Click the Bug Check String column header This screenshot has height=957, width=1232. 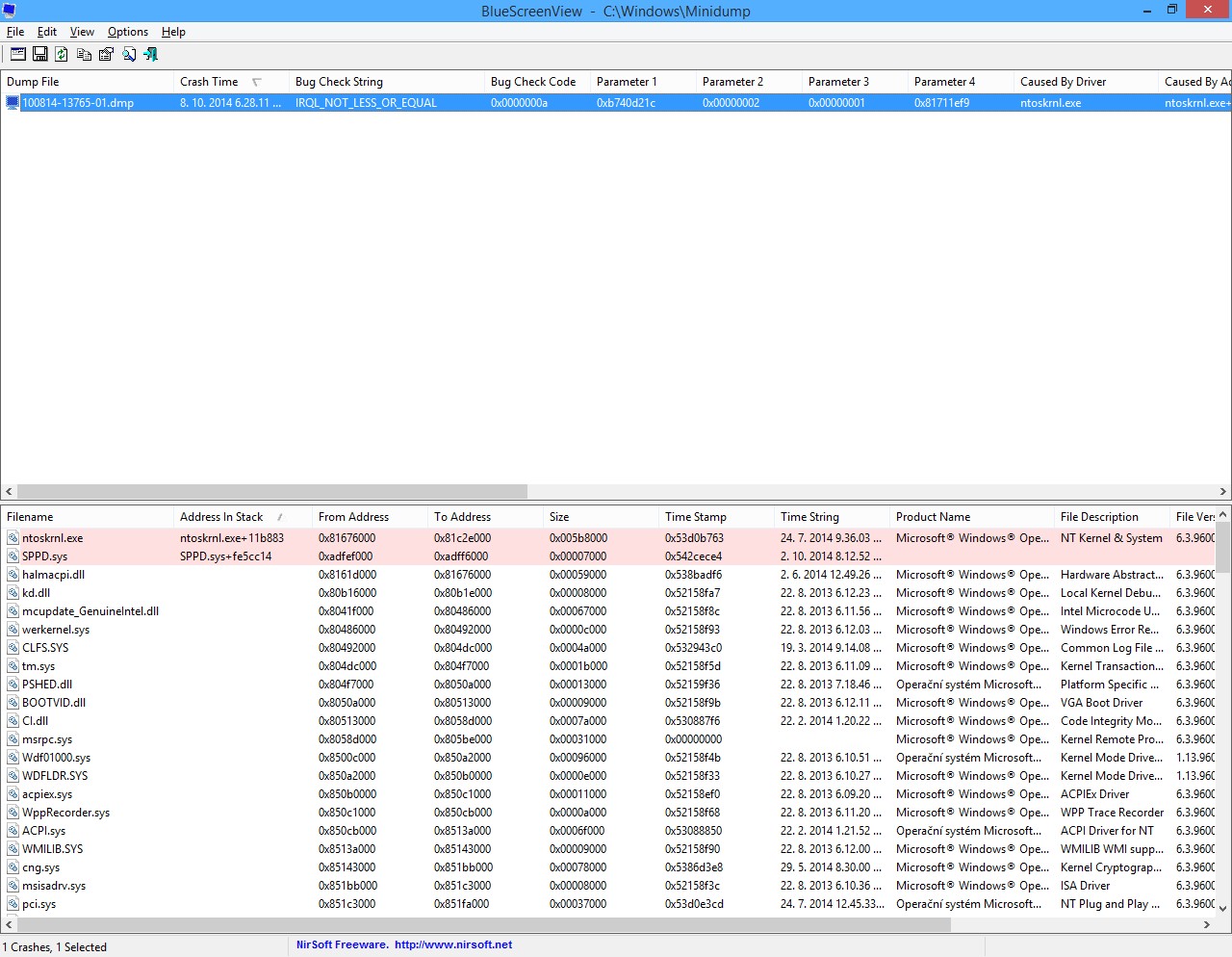[387, 82]
